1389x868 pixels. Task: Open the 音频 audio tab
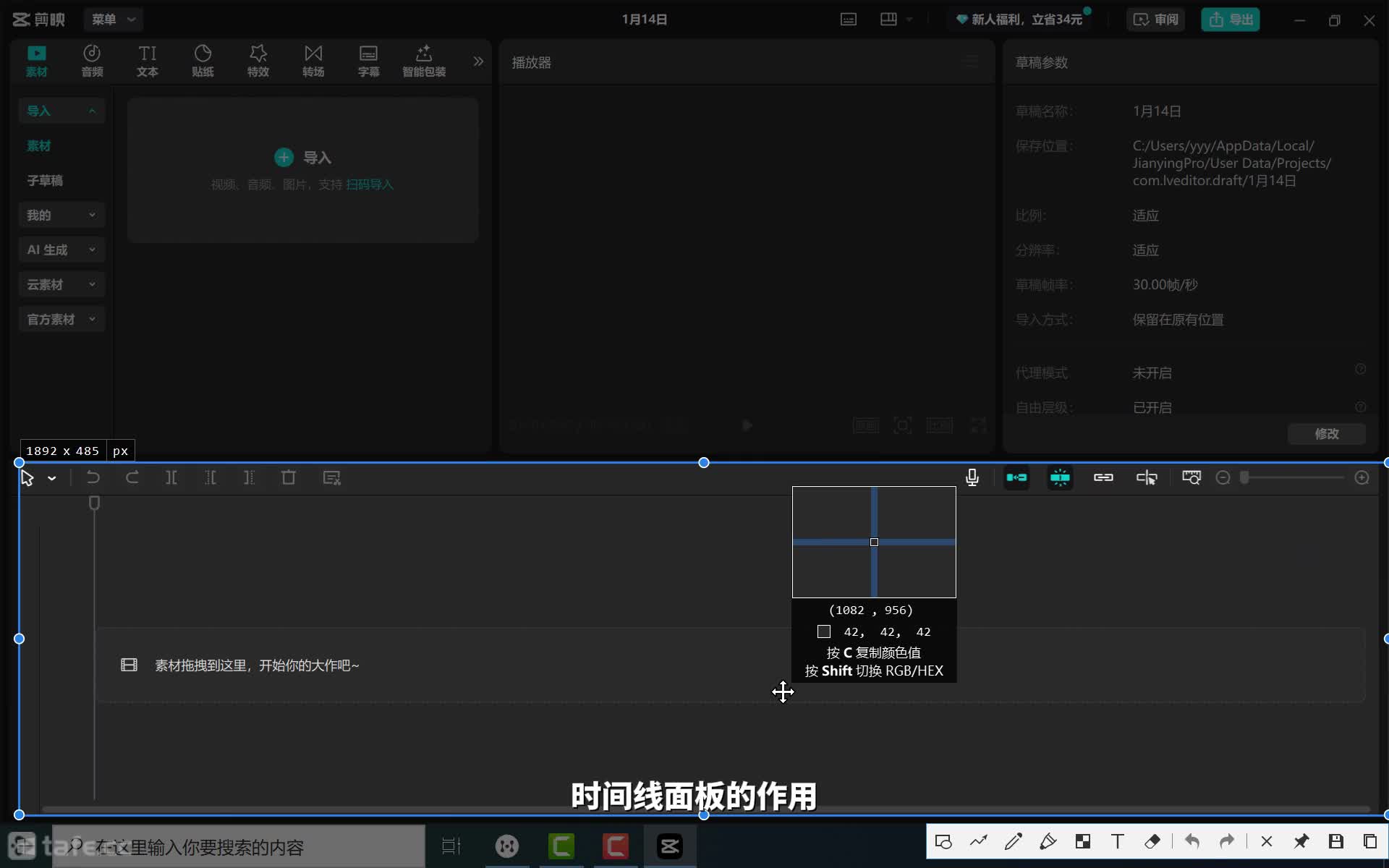(x=92, y=61)
